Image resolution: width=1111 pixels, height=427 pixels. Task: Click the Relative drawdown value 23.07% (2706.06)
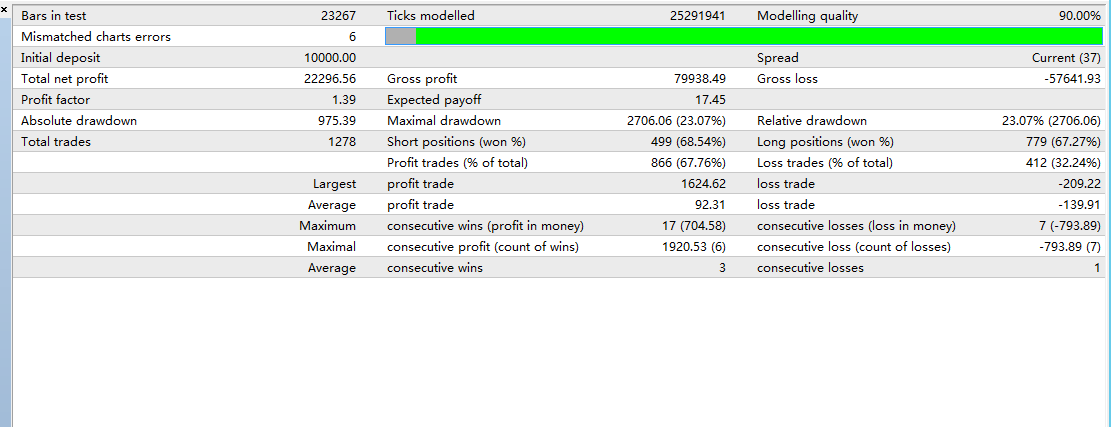tap(1051, 121)
